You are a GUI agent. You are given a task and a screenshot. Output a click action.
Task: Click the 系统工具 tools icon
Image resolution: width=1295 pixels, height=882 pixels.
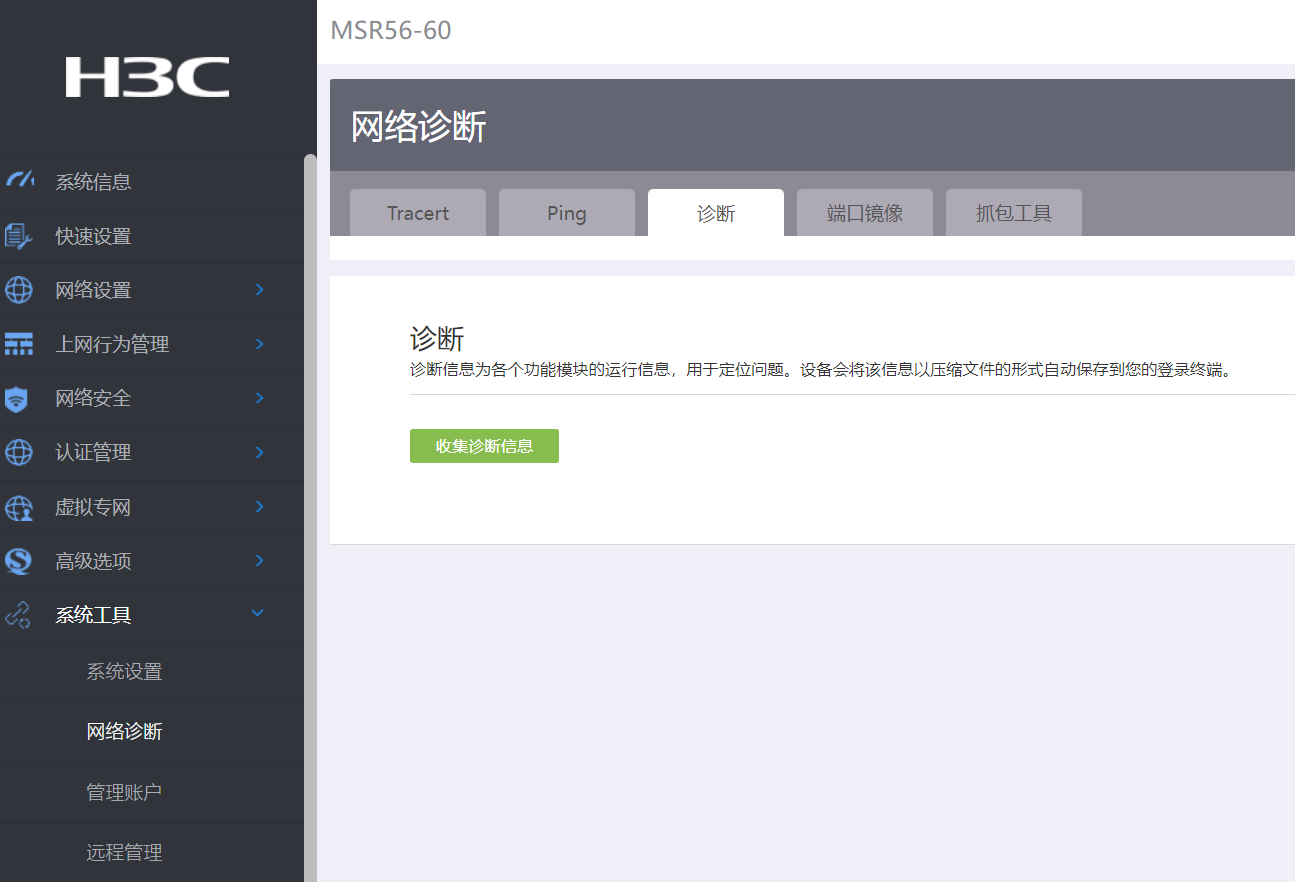point(19,615)
